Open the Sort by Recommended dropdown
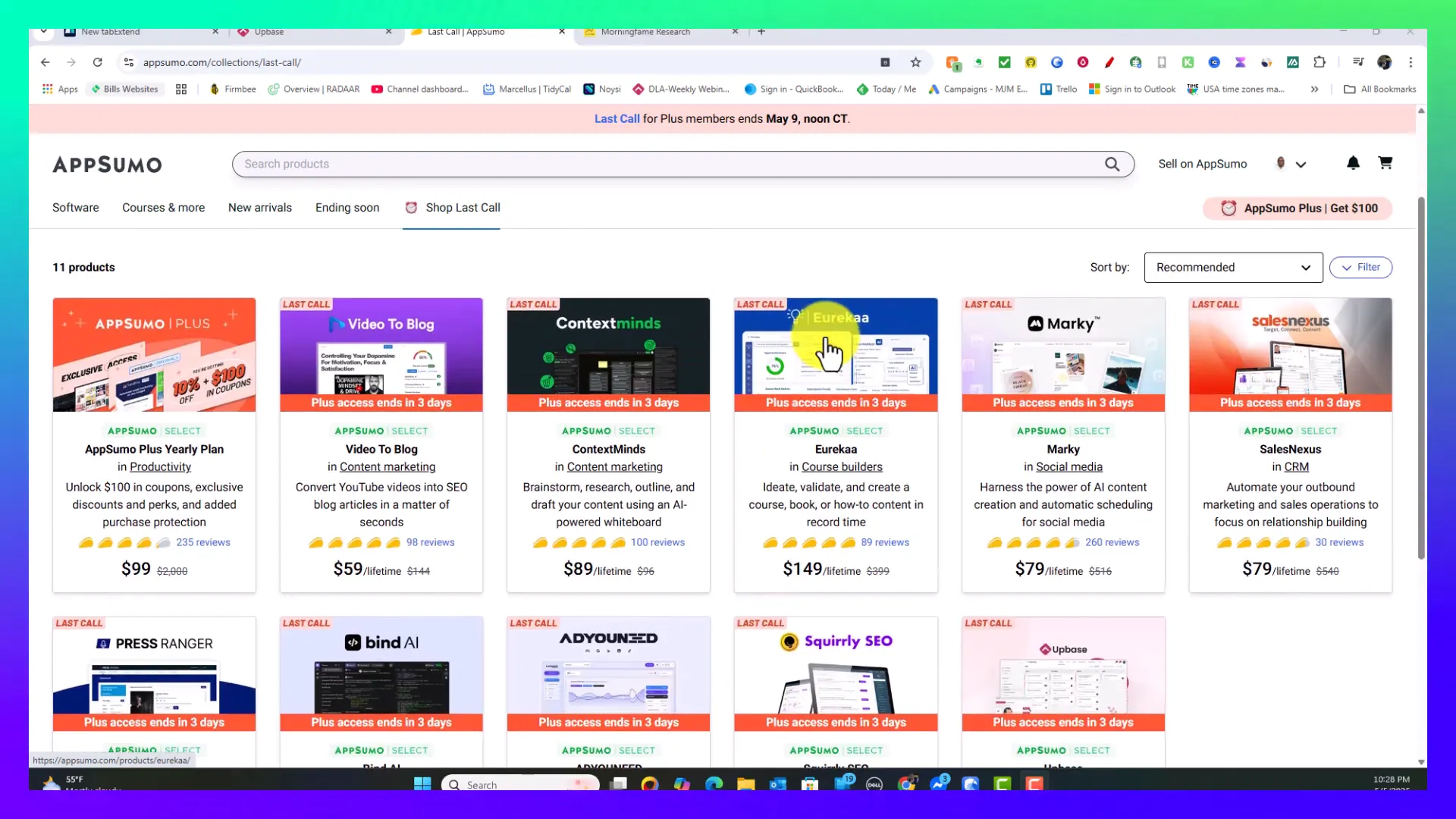Screen dimensions: 1456x819 click(1233, 268)
